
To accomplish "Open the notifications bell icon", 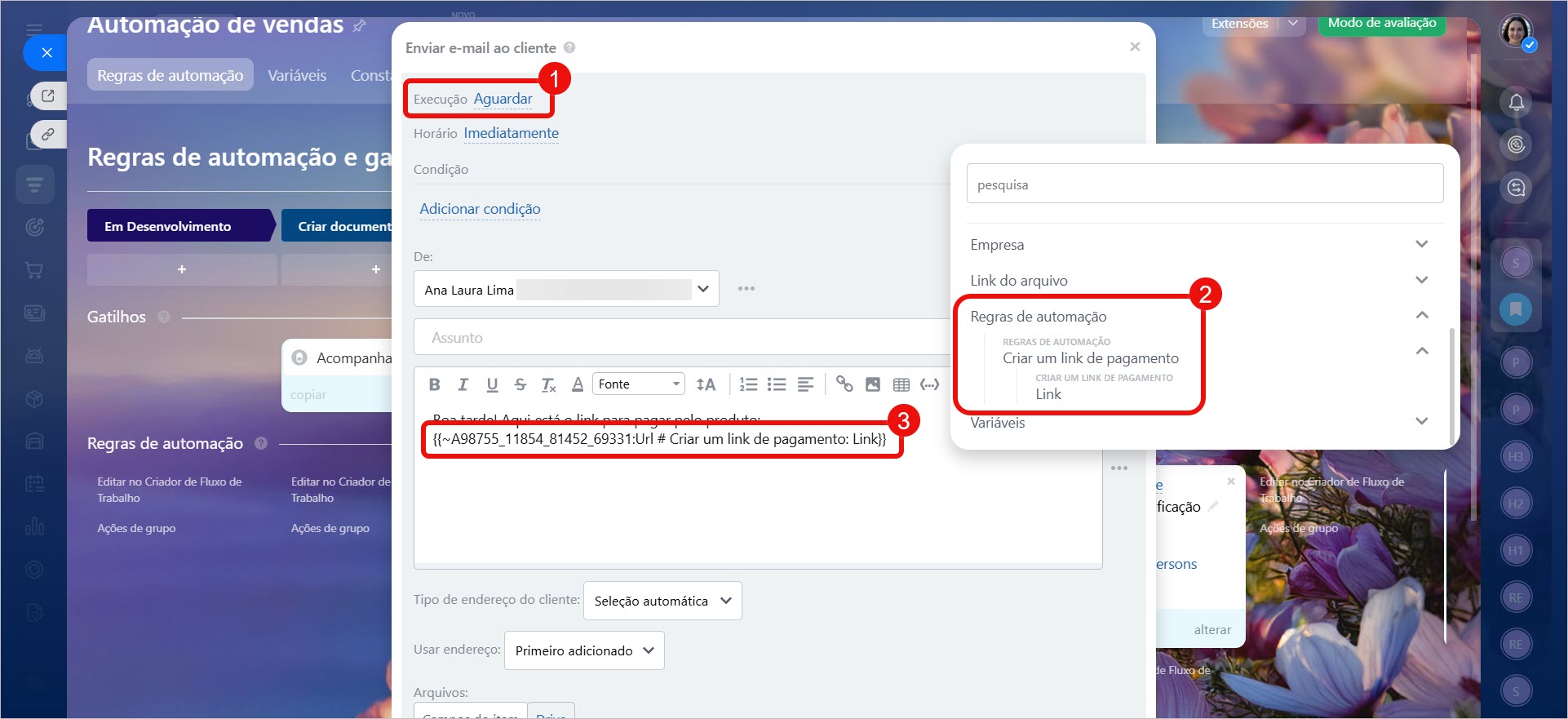I will click(x=1516, y=102).
